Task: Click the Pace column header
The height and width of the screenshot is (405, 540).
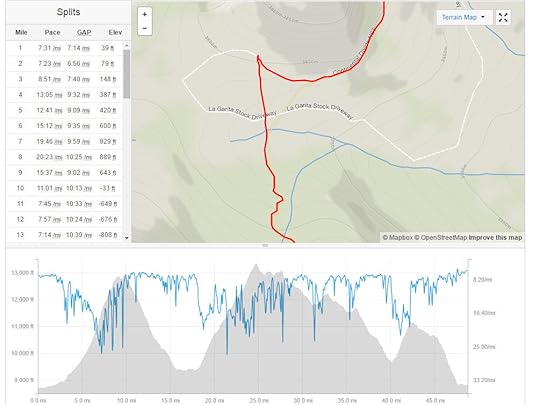Action: pyautogui.click(x=52, y=32)
